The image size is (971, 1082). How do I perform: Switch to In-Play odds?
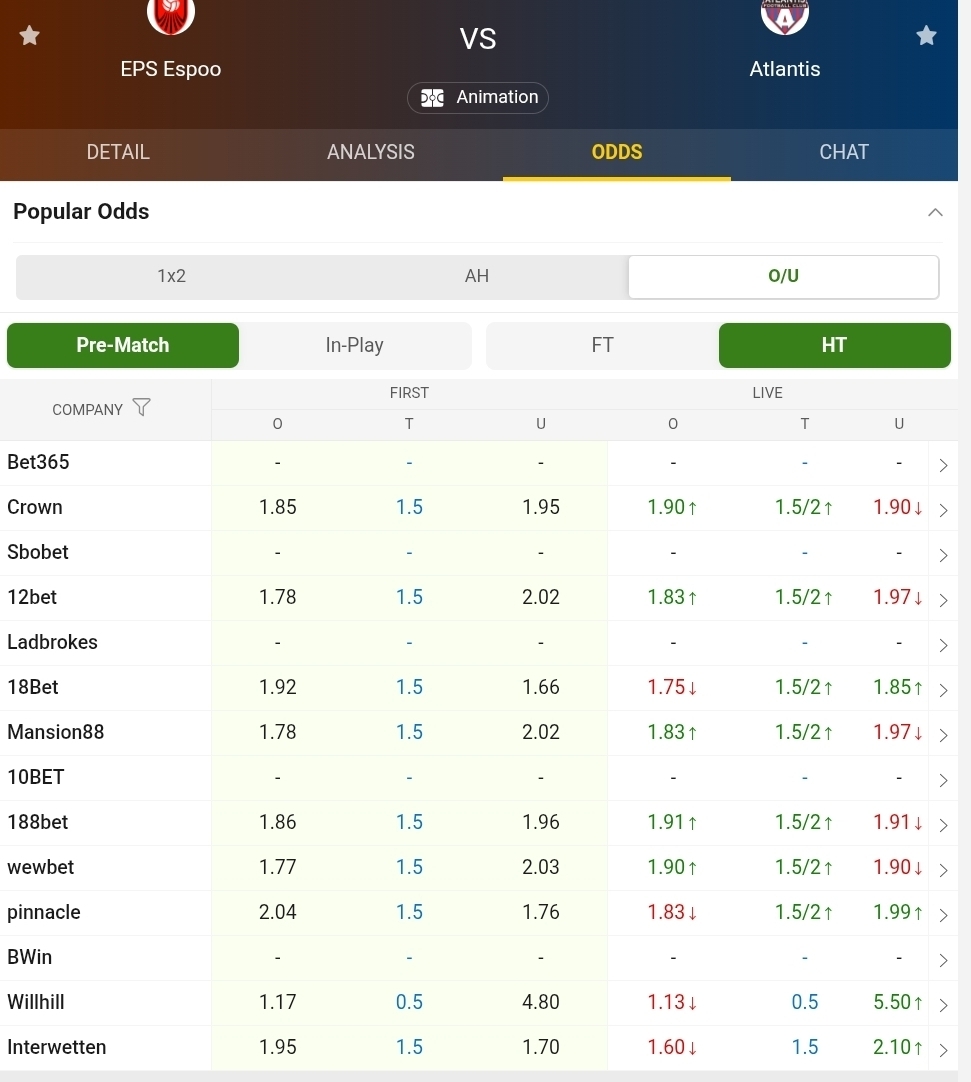pyautogui.click(x=354, y=345)
